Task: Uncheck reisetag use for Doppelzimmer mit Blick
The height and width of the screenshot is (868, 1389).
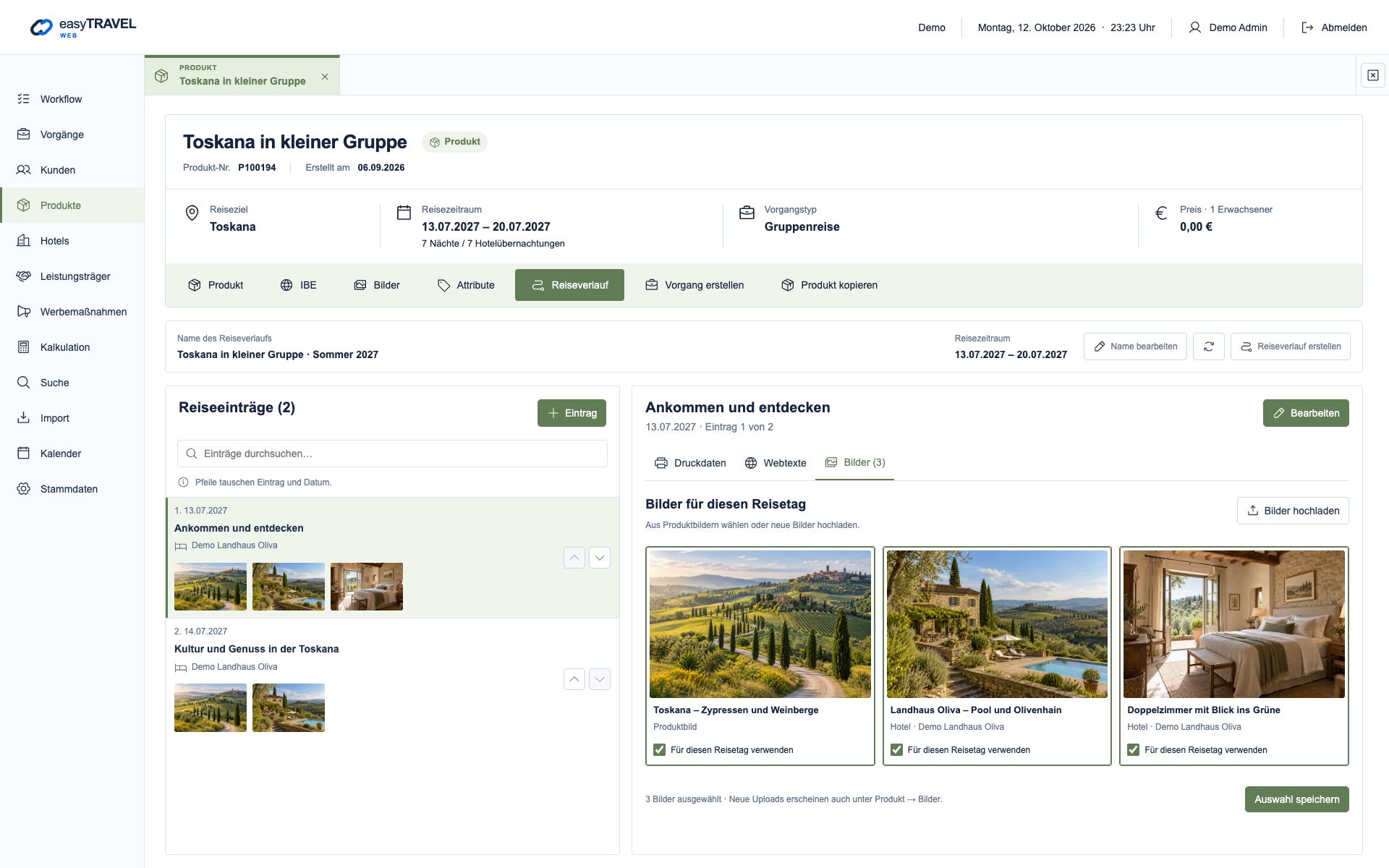Action: [1134, 750]
